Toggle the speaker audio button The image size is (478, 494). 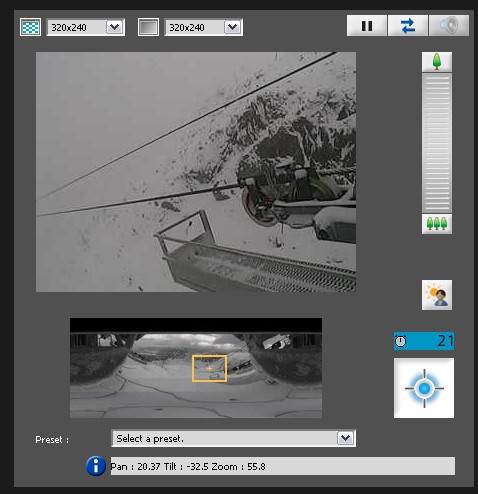coord(449,26)
